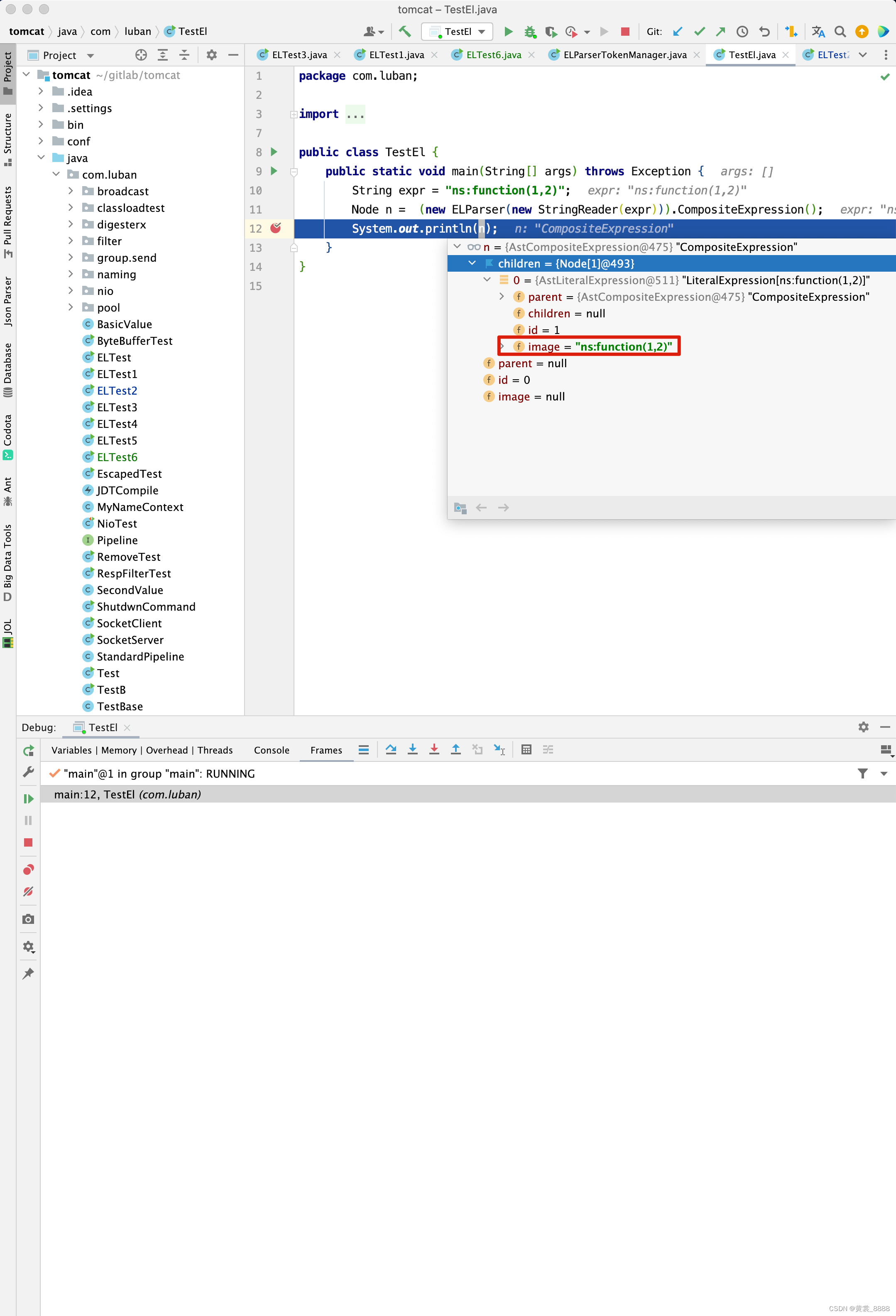Image resolution: width=896 pixels, height=1316 pixels.
Task: Open Big Data Tools window
Action: tap(8, 562)
